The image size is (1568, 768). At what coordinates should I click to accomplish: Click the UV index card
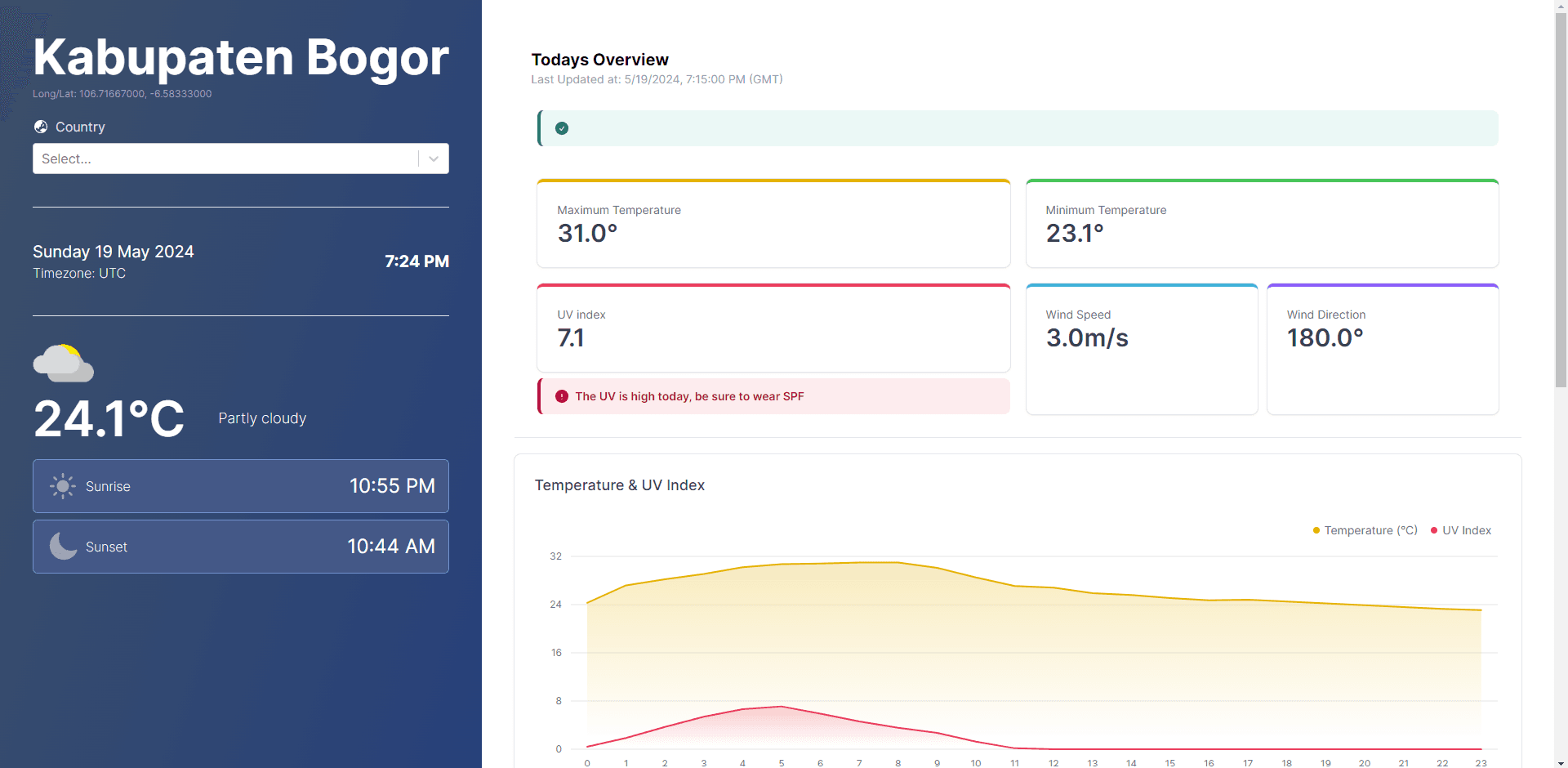pos(773,328)
